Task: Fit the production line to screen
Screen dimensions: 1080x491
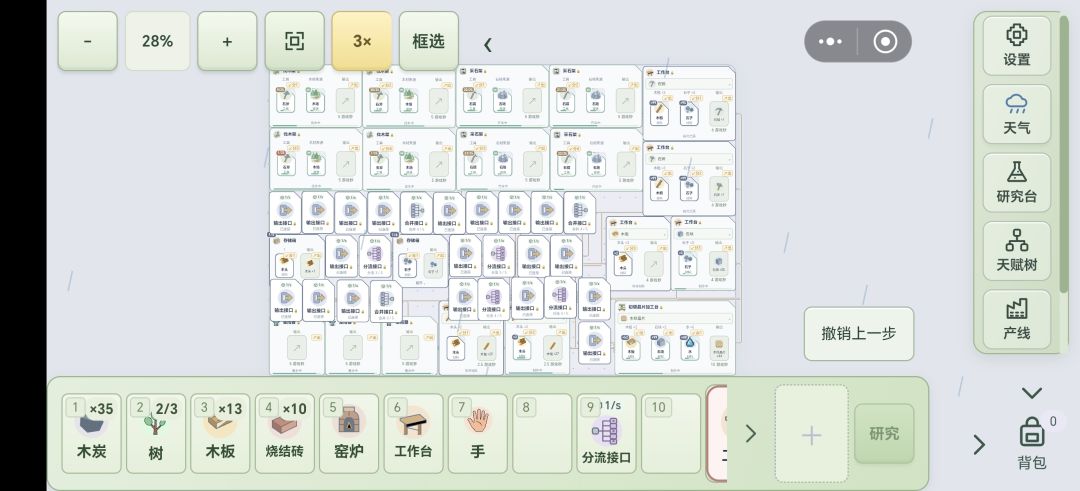Action: 294,41
